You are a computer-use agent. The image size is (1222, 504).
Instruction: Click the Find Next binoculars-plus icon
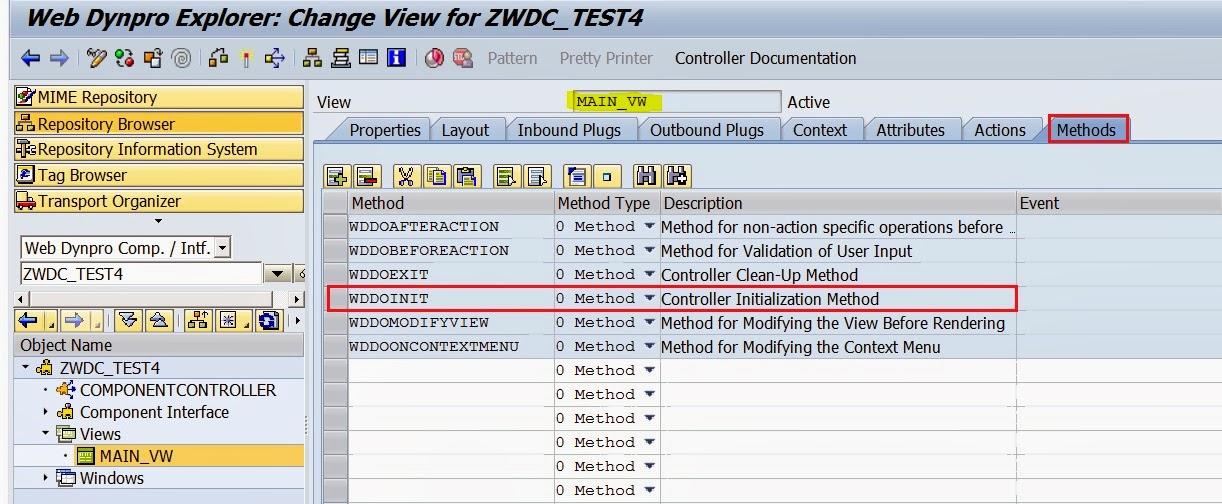[677, 177]
